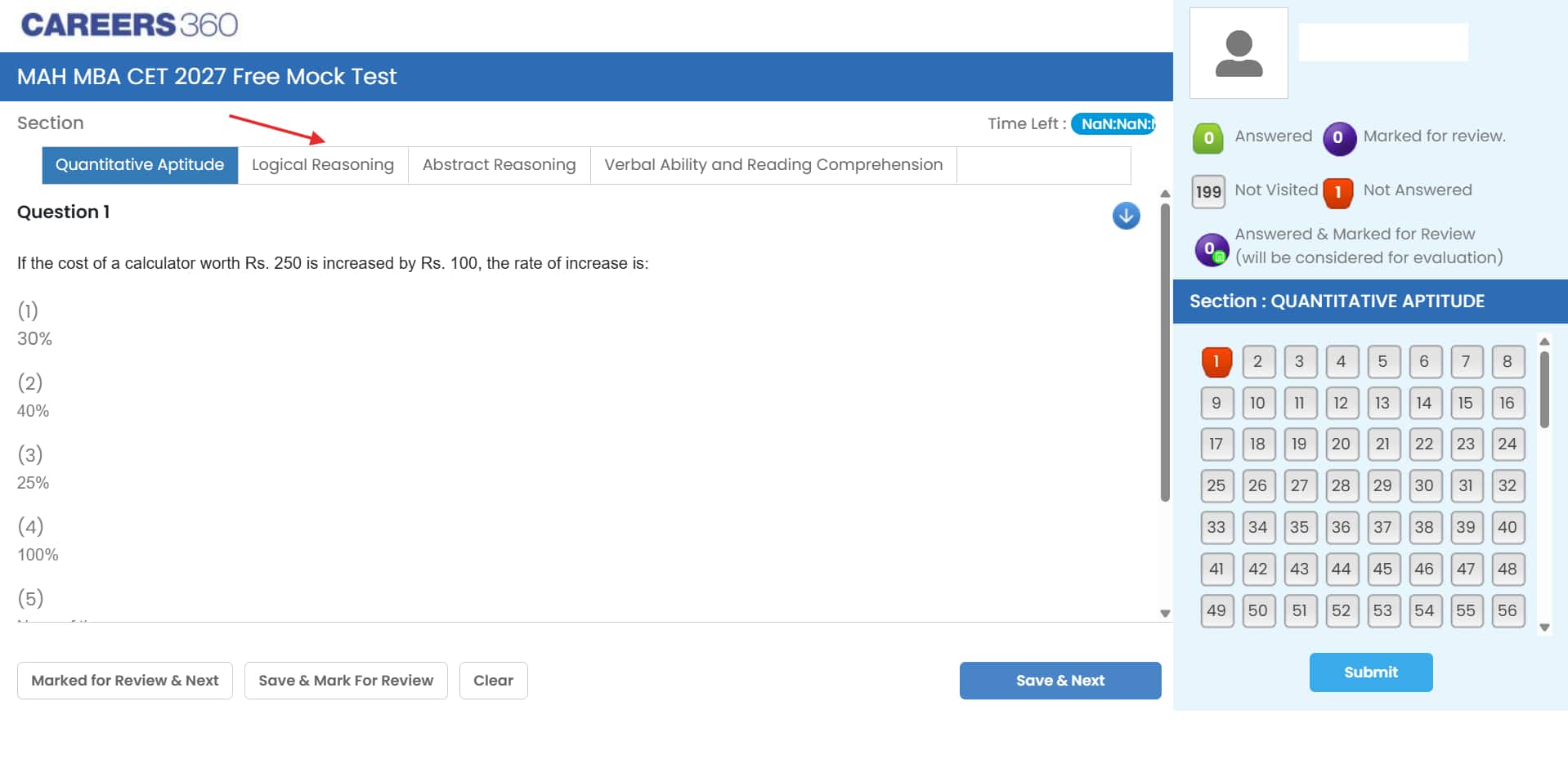Open question 17 from the palette

click(x=1216, y=444)
